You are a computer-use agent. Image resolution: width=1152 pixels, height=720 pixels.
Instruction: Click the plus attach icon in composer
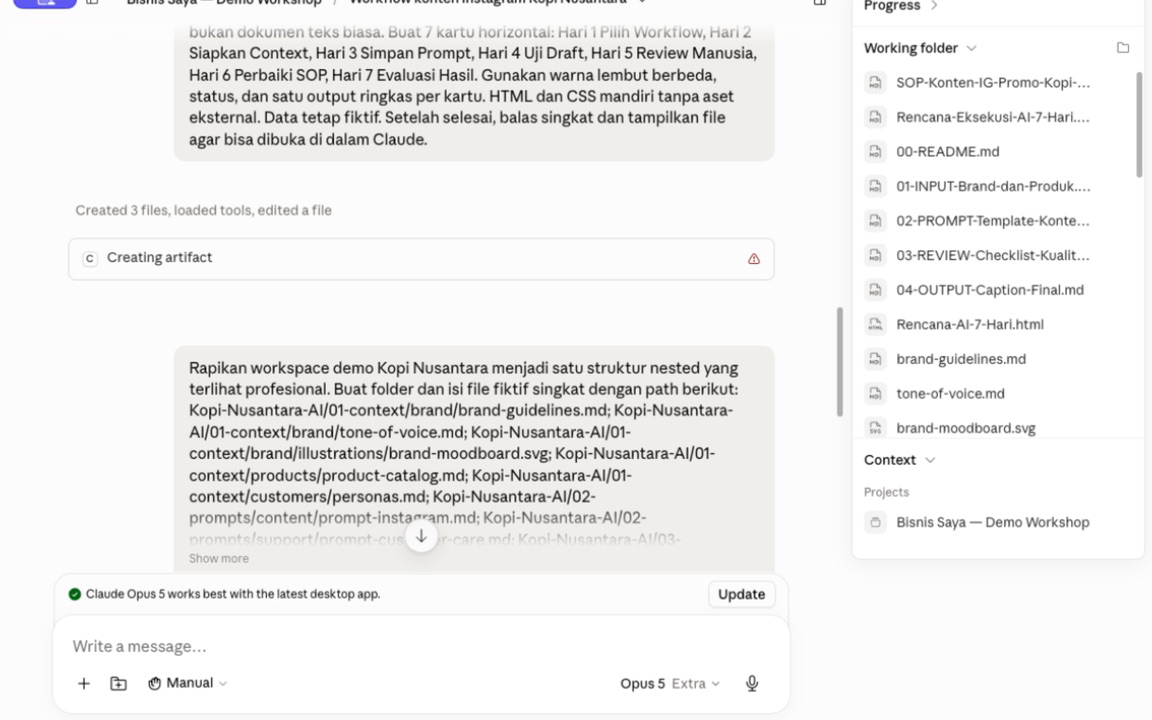[84, 683]
